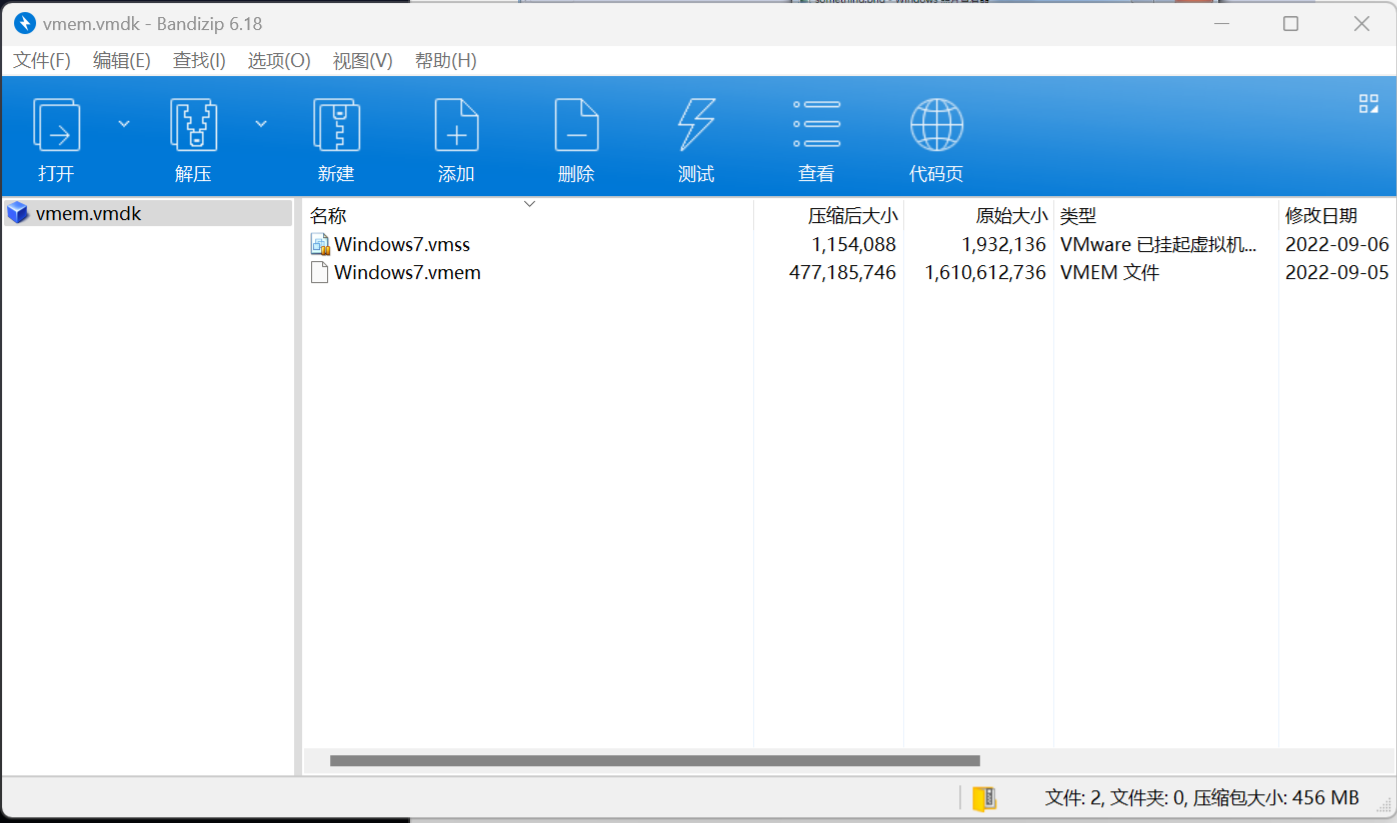
Task: Maximize the Bandizip window
Action: [1291, 23]
